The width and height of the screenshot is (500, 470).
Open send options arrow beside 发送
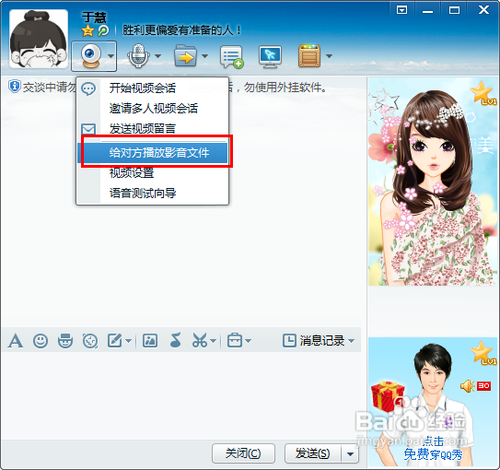click(350, 454)
